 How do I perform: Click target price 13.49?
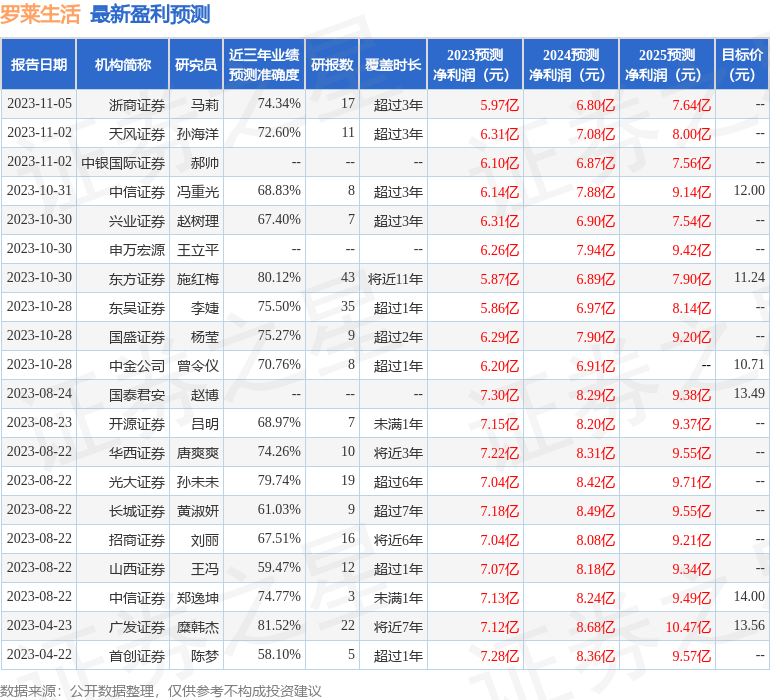point(749,393)
